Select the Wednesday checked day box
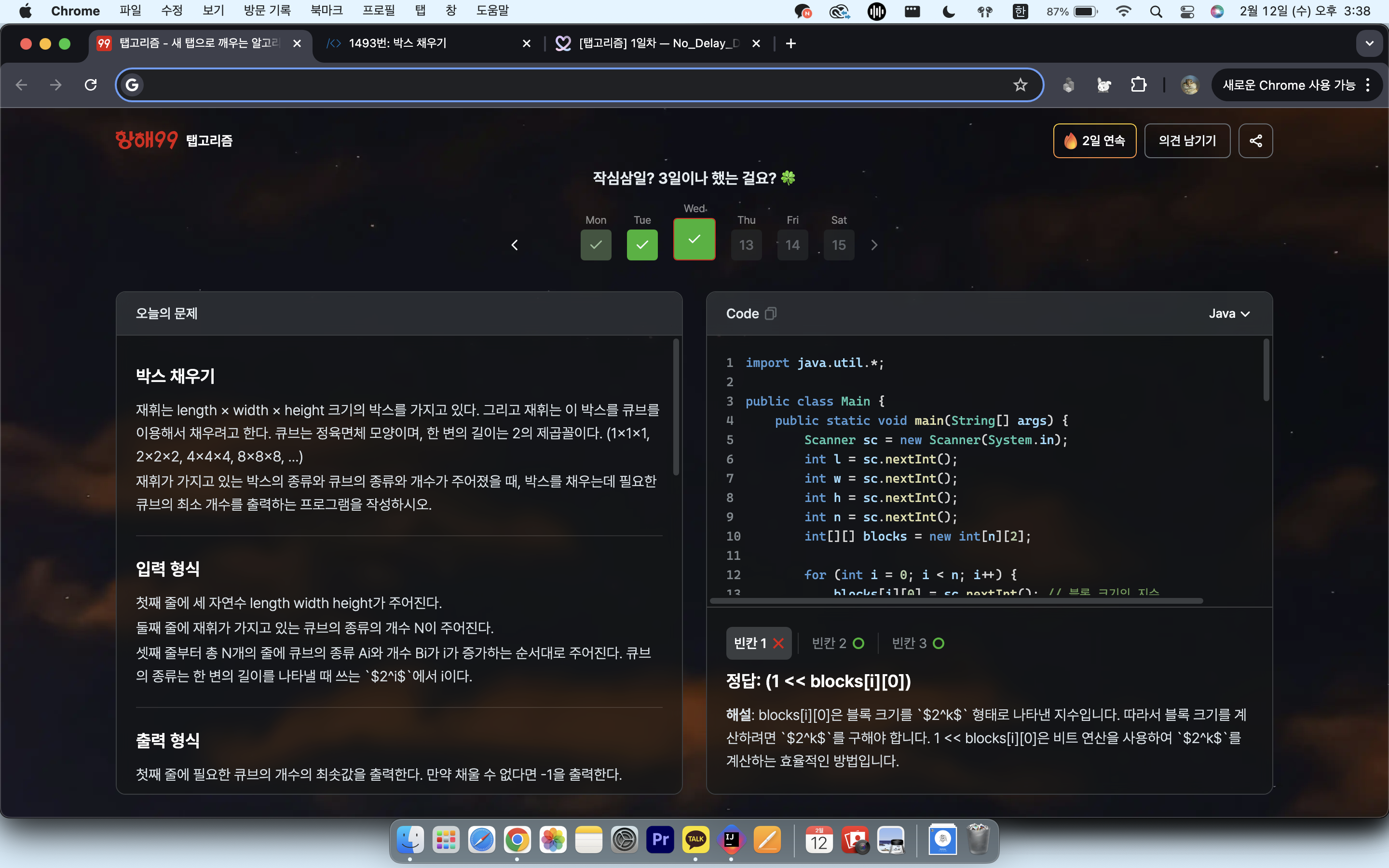 click(694, 239)
